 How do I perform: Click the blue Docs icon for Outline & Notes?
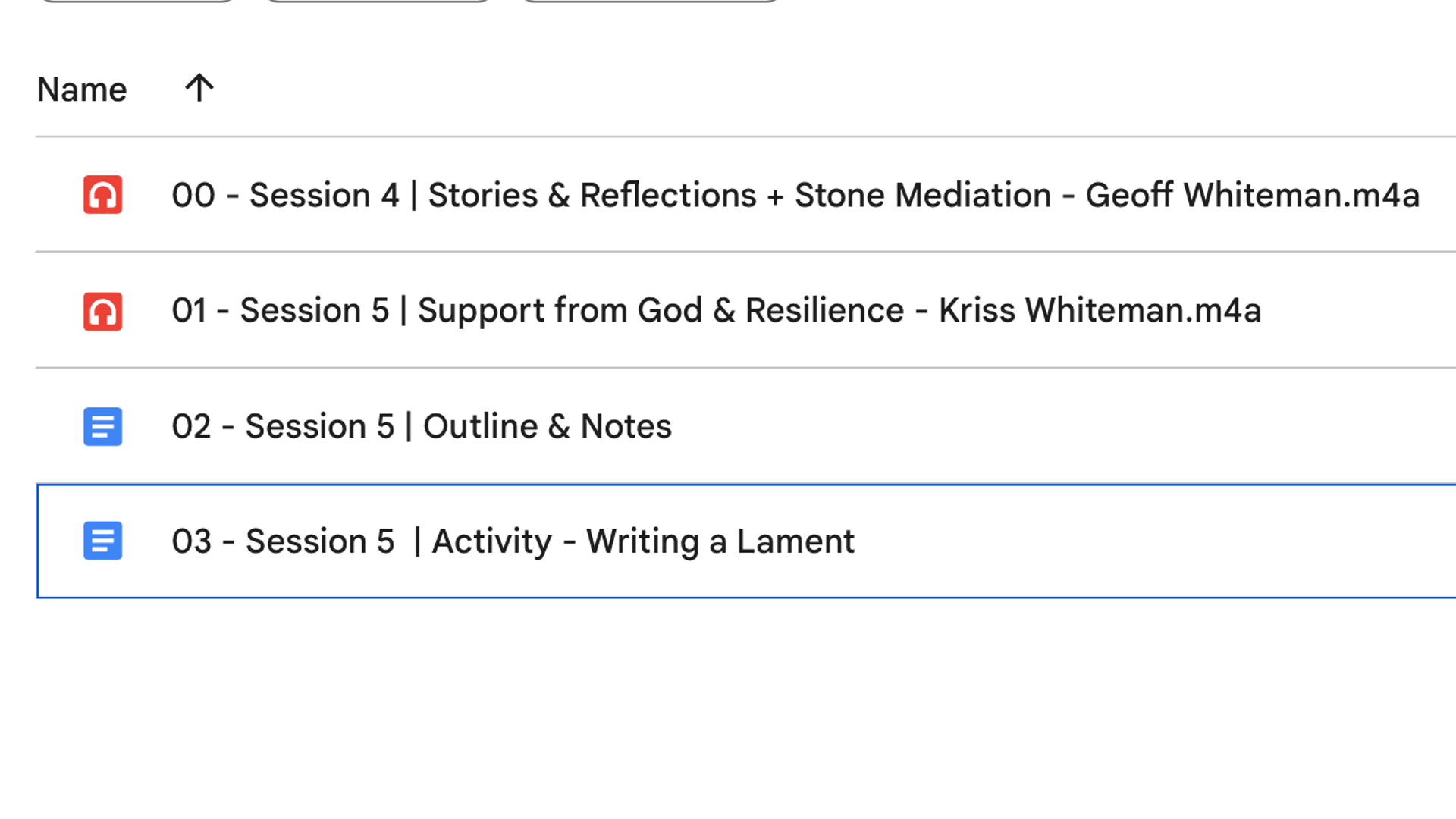pyautogui.click(x=102, y=426)
